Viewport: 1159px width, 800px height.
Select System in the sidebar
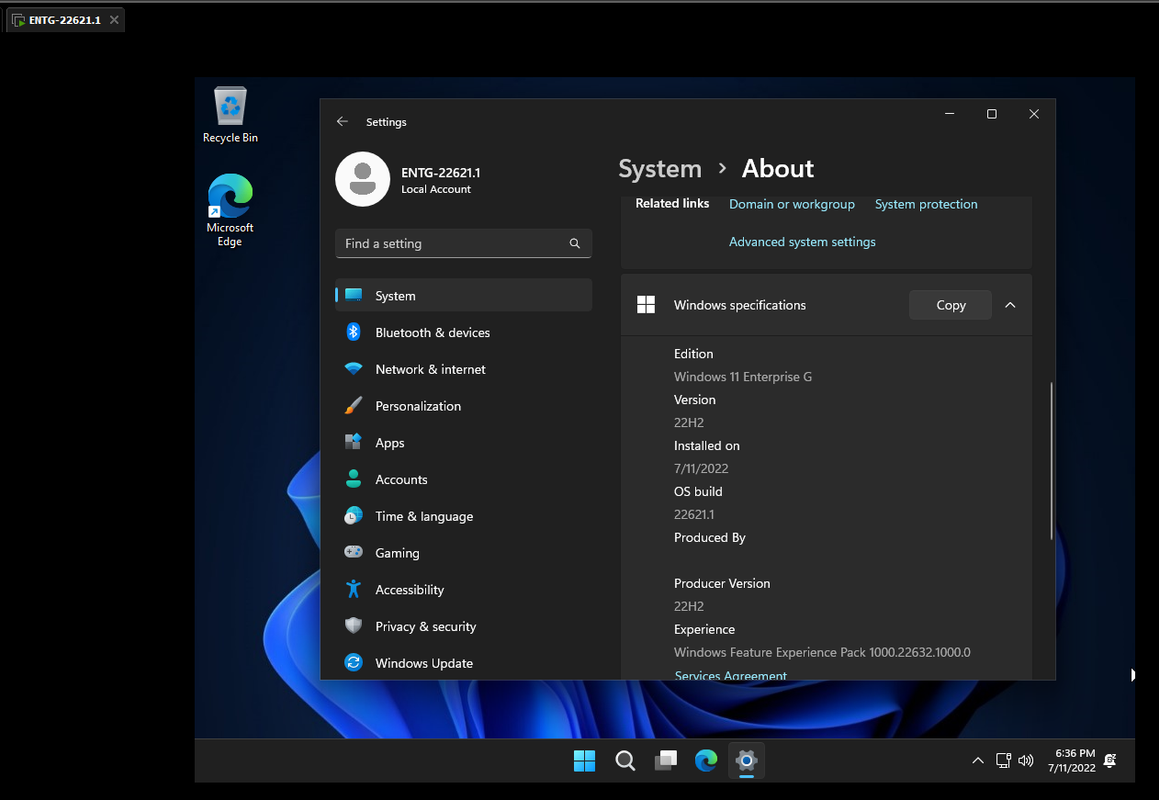(463, 295)
